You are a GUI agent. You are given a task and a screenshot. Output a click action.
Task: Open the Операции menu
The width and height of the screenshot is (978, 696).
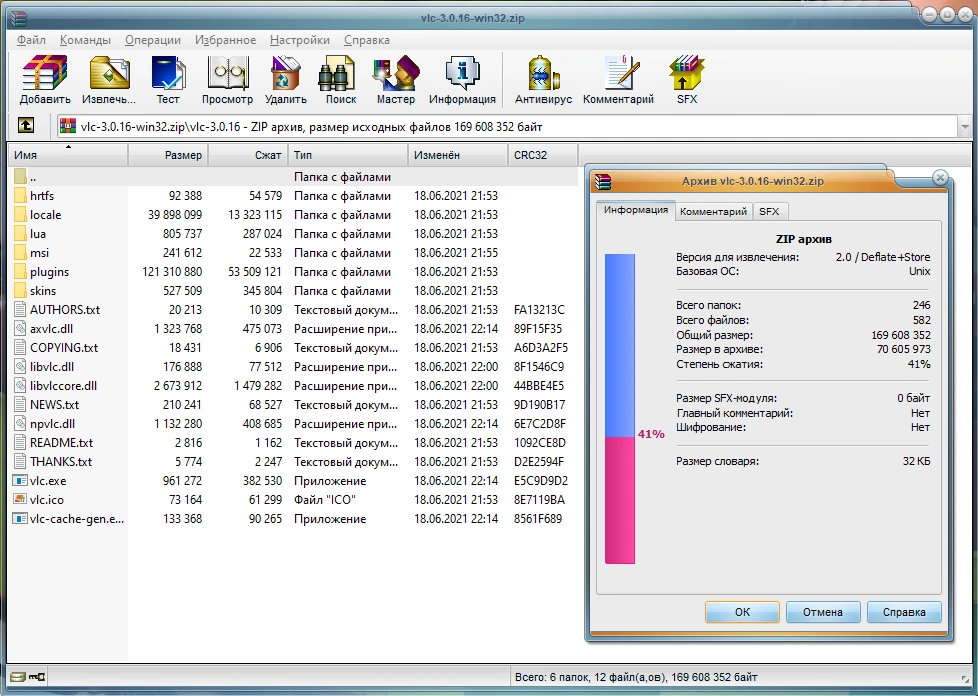click(x=153, y=40)
